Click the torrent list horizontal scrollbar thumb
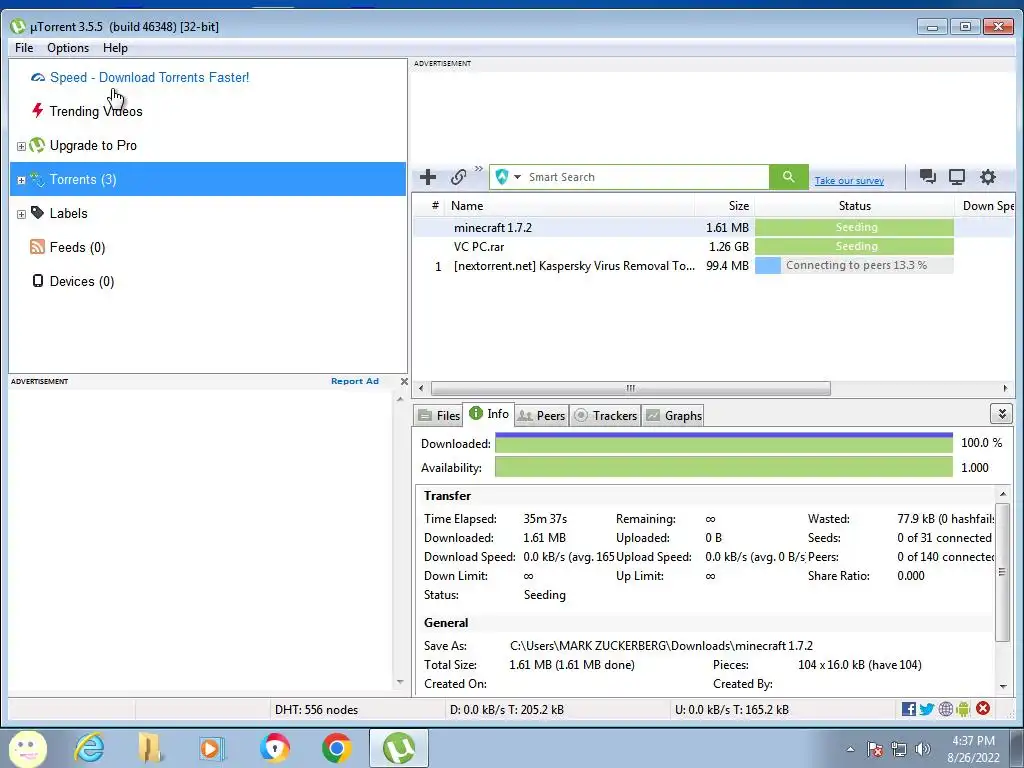Screen dimensions: 1024x768 631,388
